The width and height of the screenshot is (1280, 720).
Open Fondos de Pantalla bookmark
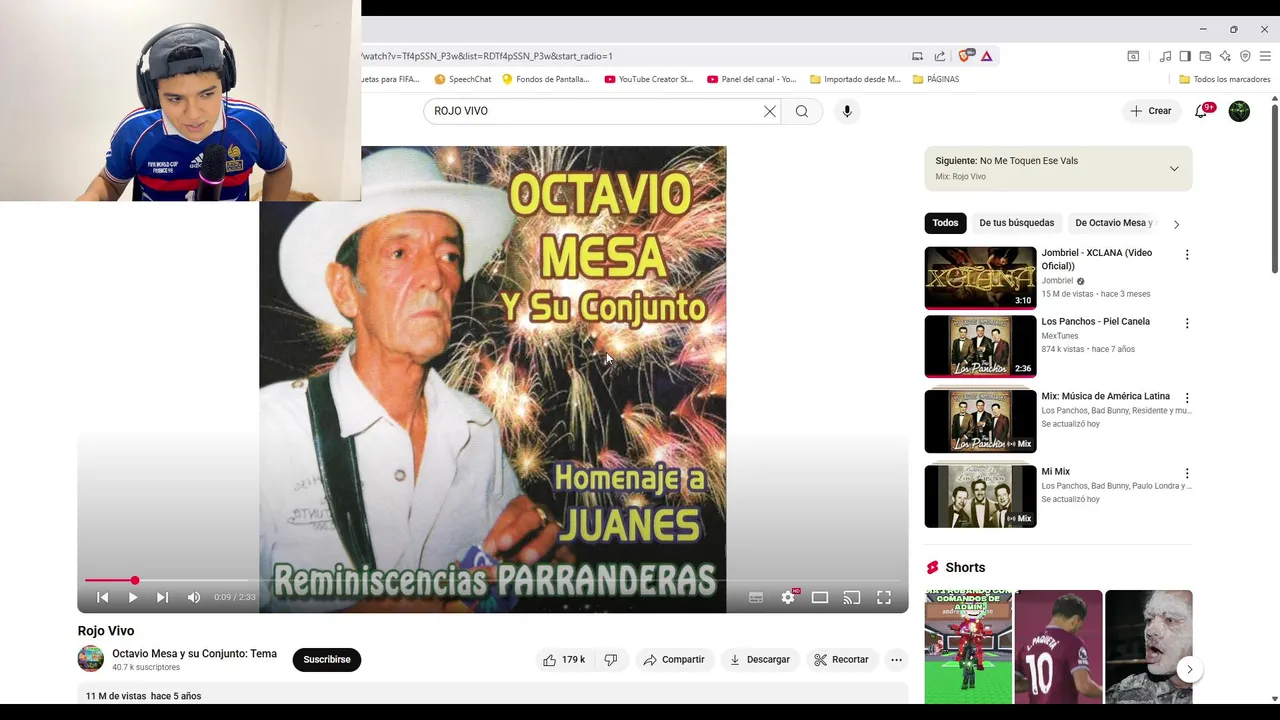point(546,79)
